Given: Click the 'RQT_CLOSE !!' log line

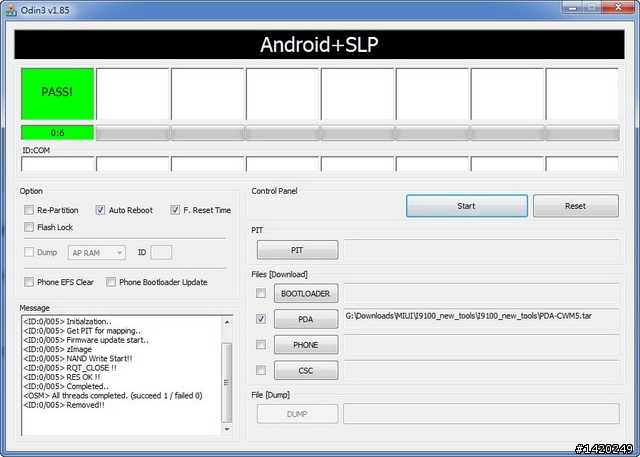Looking at the screenshot, I should pos(70,368).
